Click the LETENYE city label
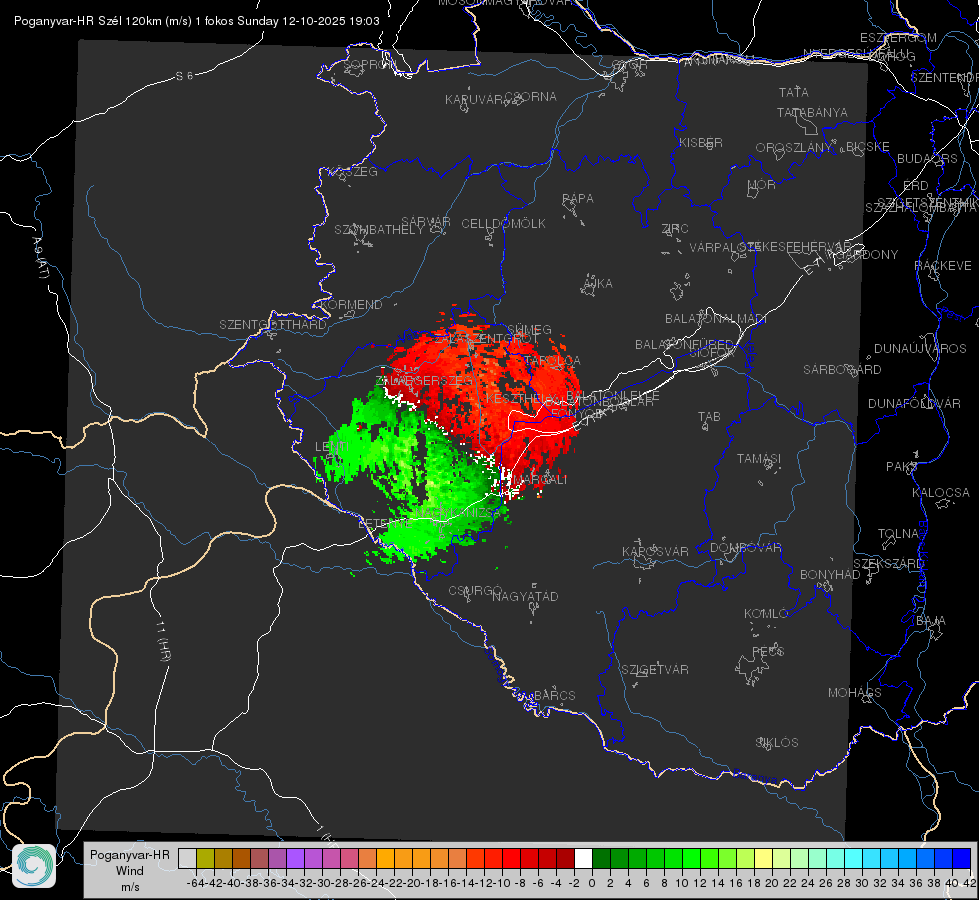Screen dimensions: 979x900 [385, 523]
